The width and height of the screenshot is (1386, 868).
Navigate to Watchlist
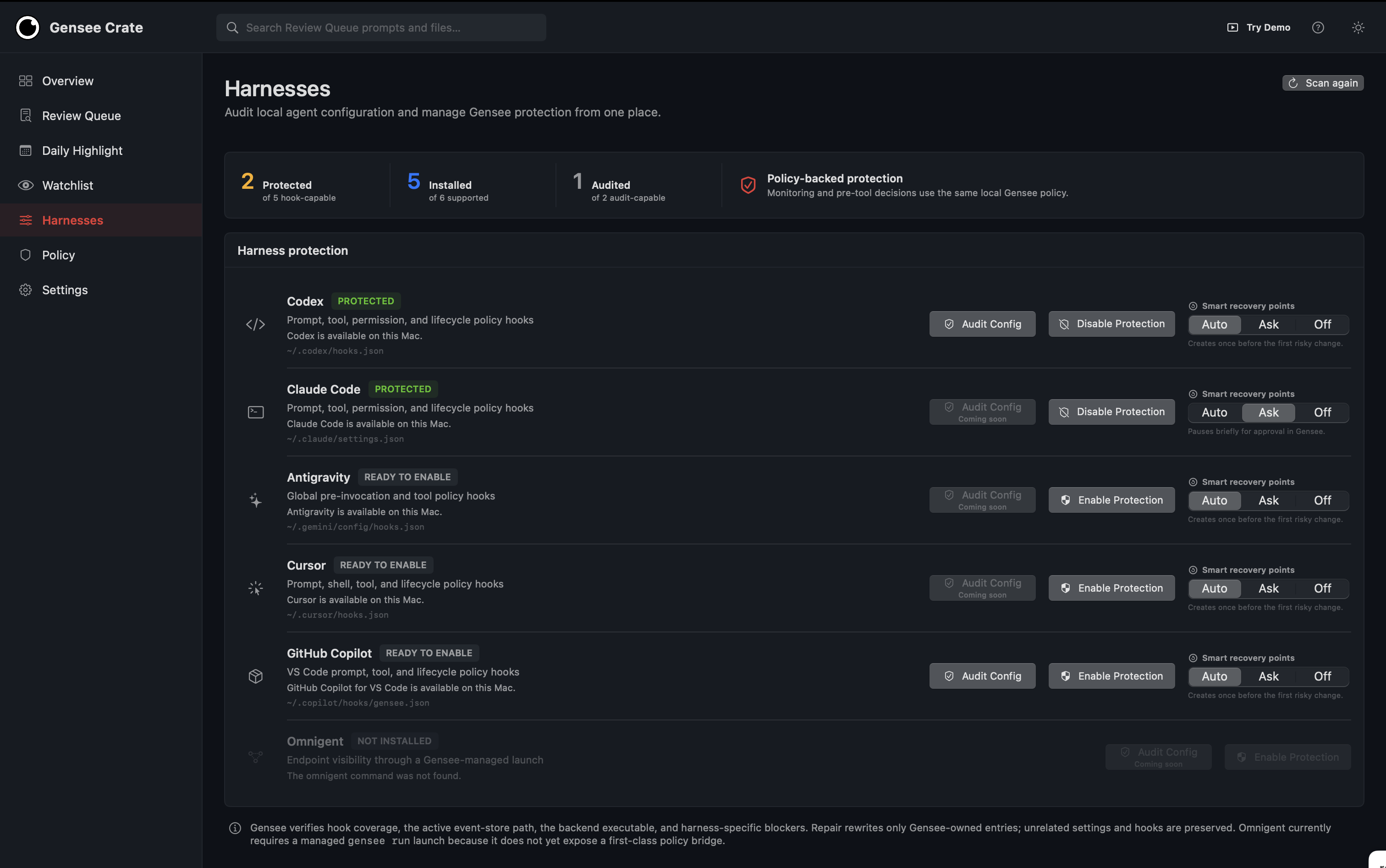[x=101, y=186]
